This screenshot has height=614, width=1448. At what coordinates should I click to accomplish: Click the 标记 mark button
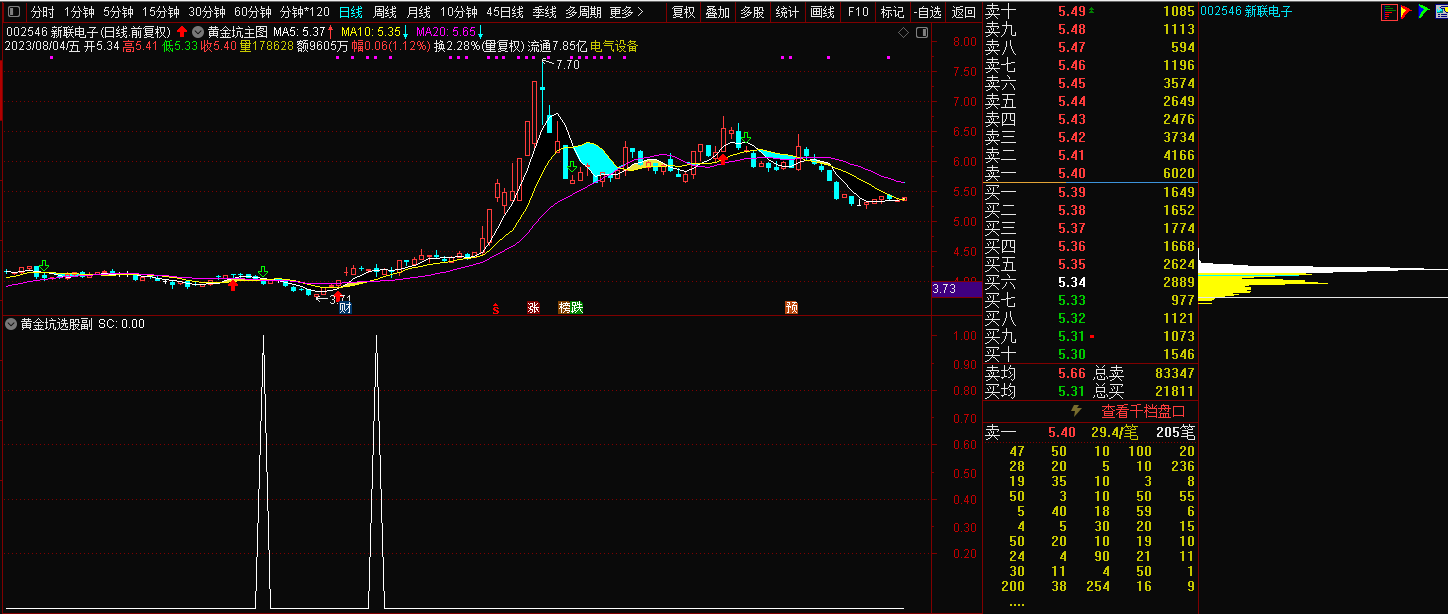pos(892,13)
